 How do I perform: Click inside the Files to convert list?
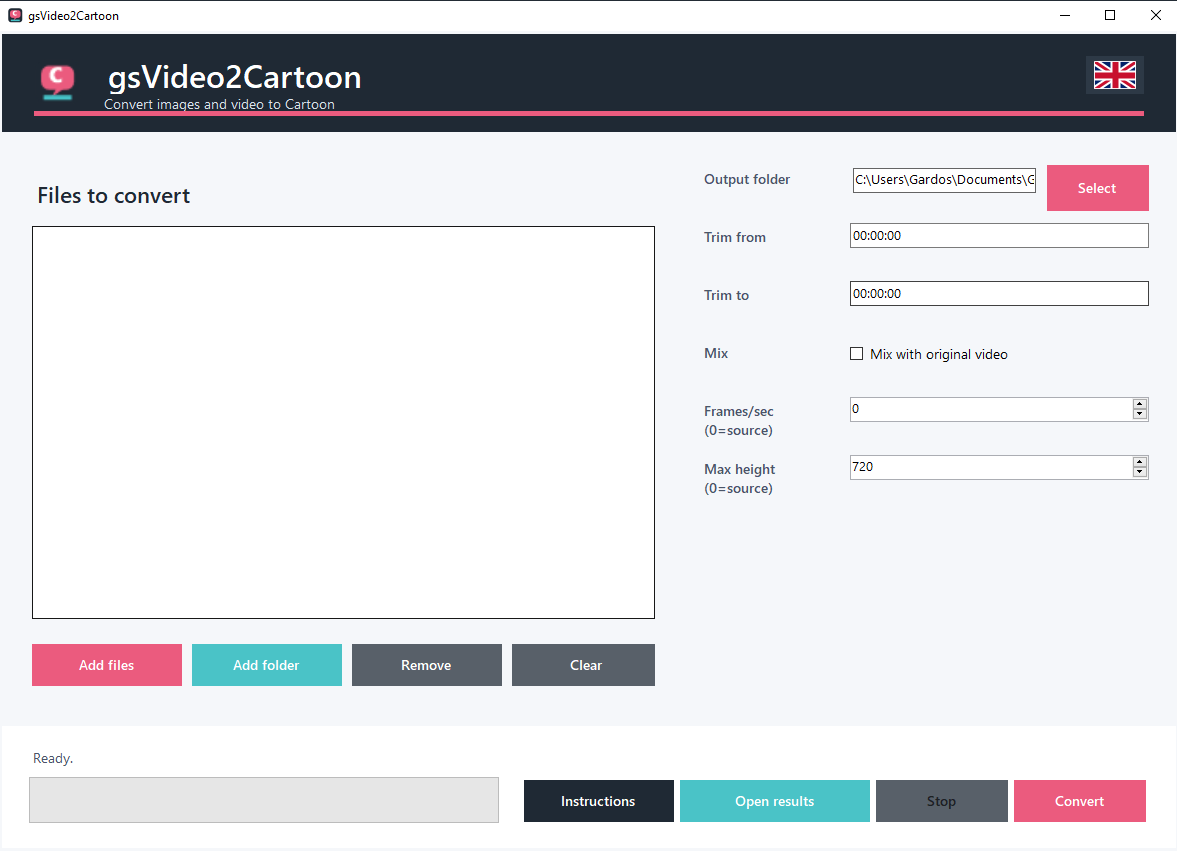pyautogui.click(x=343, y=422)
